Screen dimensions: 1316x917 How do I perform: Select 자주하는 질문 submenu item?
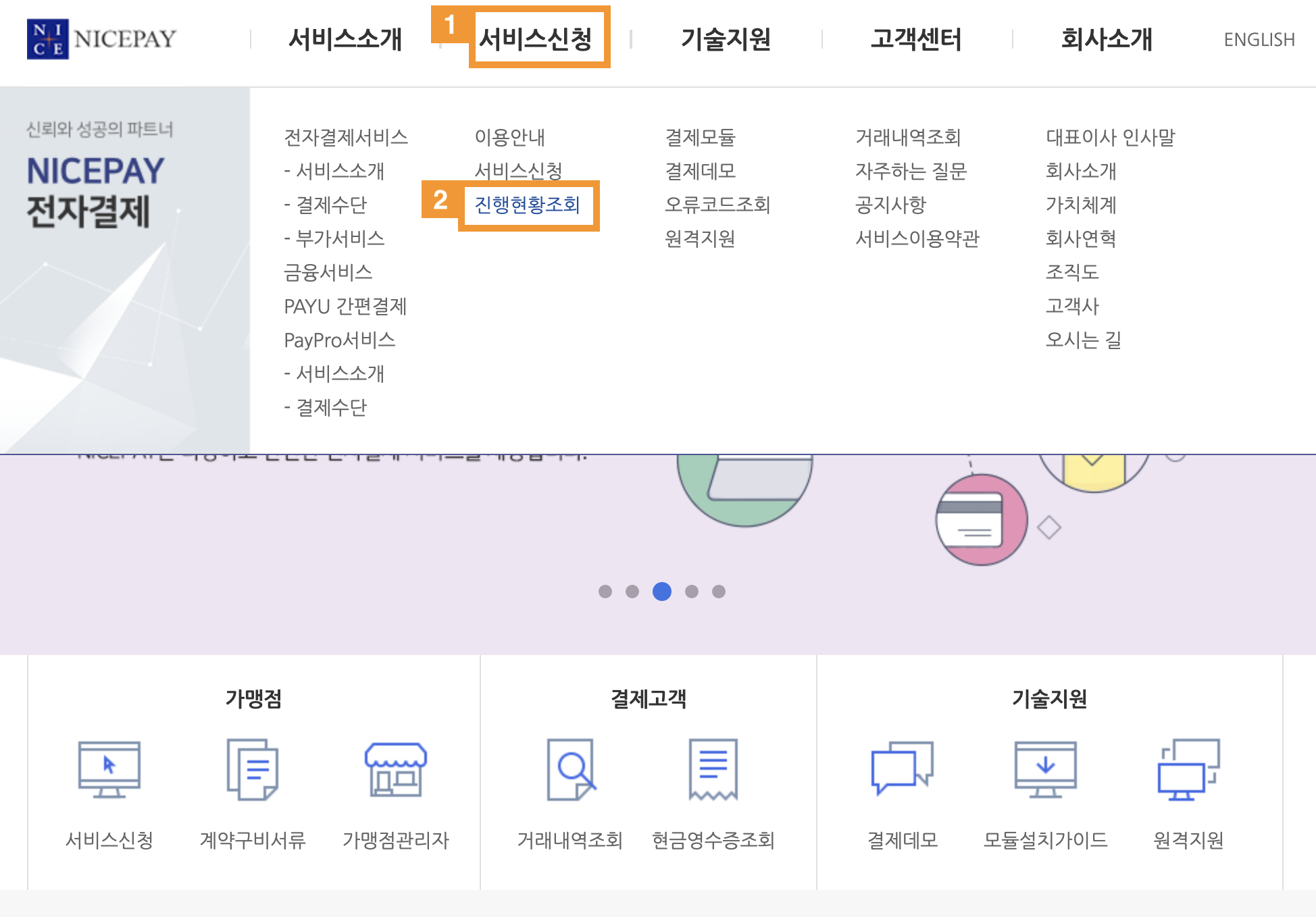point(911,171)
